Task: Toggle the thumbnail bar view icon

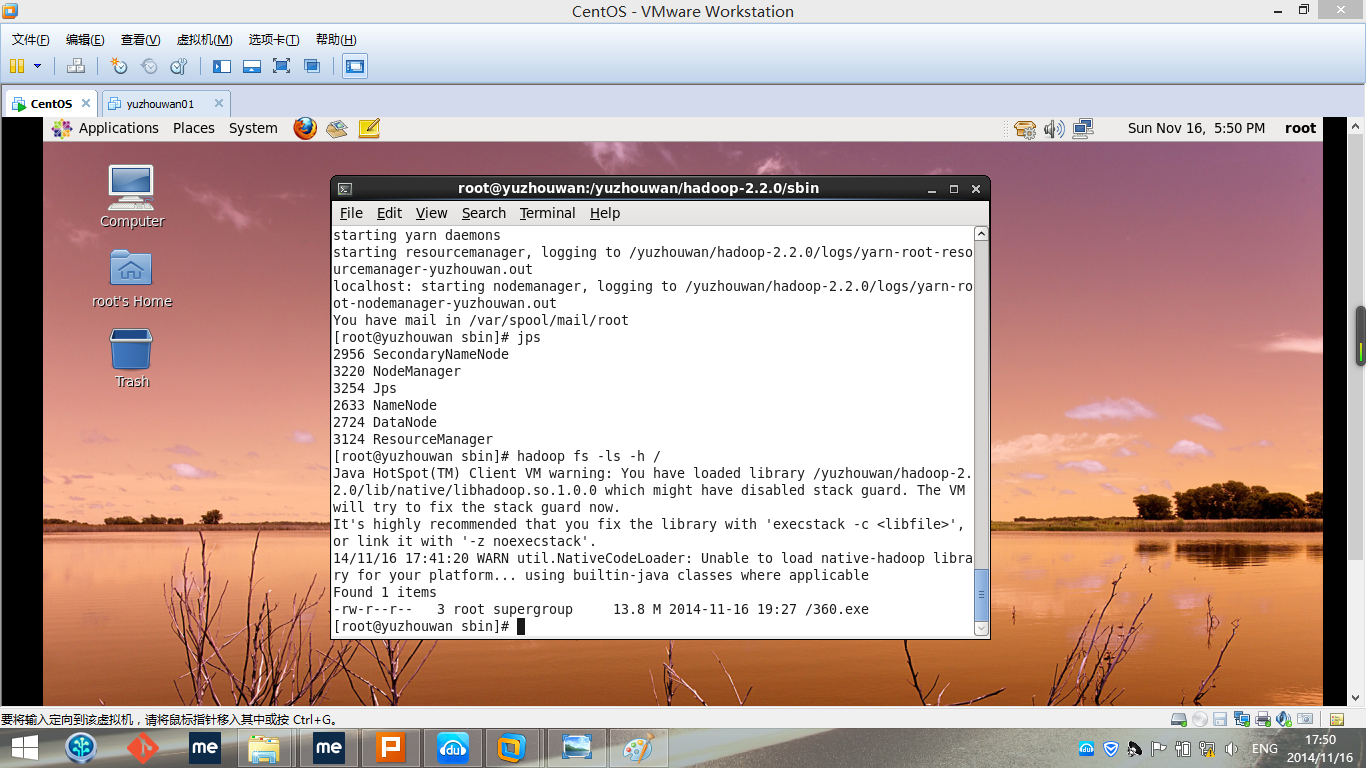Action: [252, 66]
